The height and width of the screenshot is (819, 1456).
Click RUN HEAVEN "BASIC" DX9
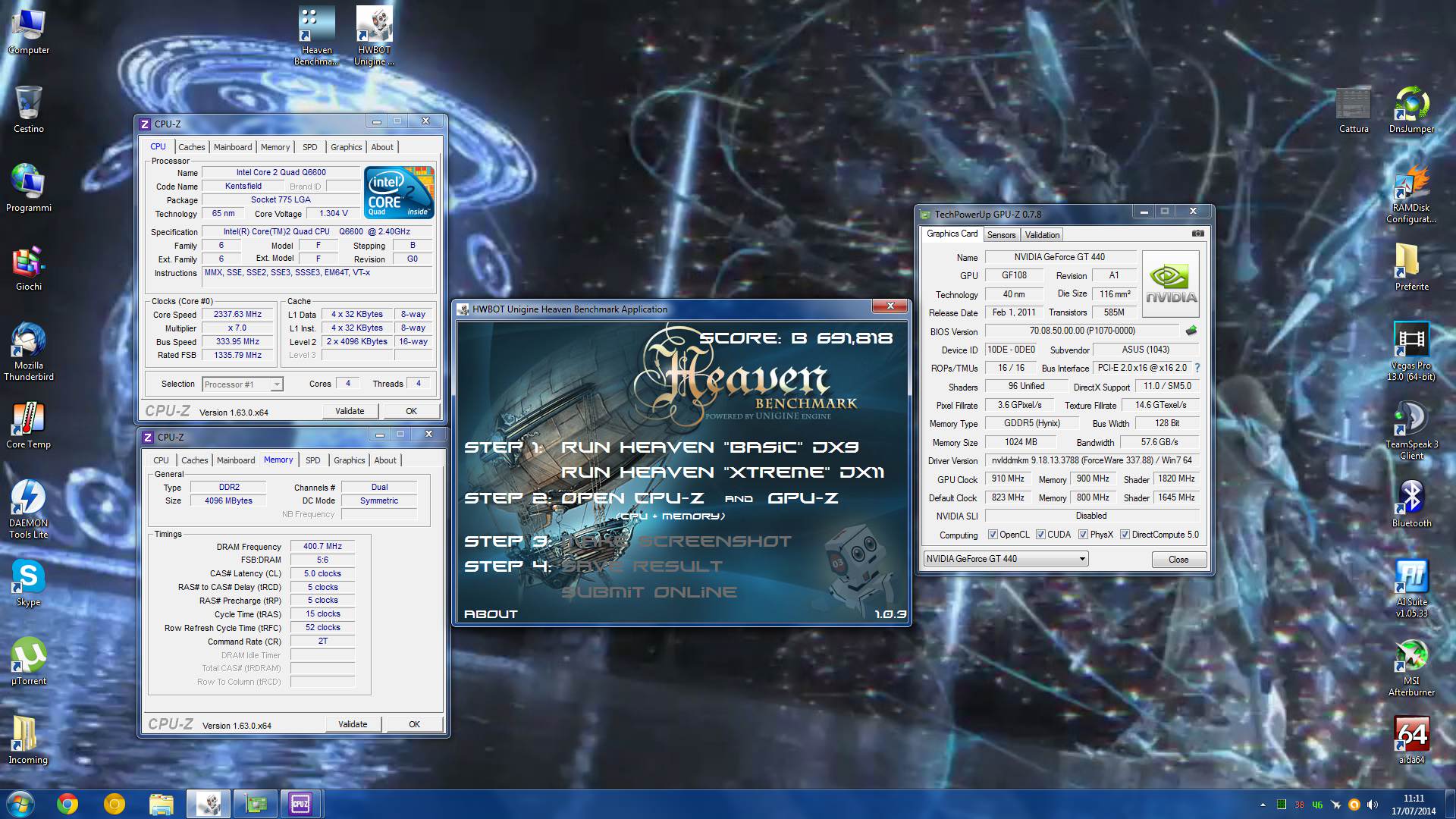pyautogui.click(x=710, y=447)
